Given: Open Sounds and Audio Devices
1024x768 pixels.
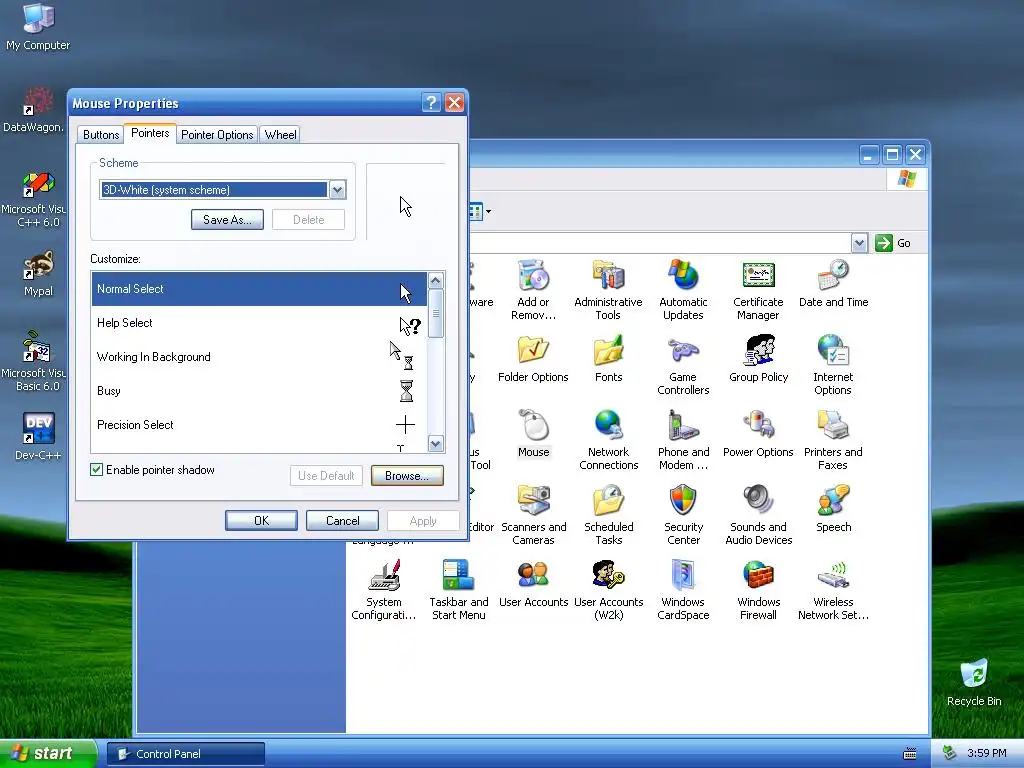Looking at the screenshot, I should pyautogui.click(x=758, y=515).
